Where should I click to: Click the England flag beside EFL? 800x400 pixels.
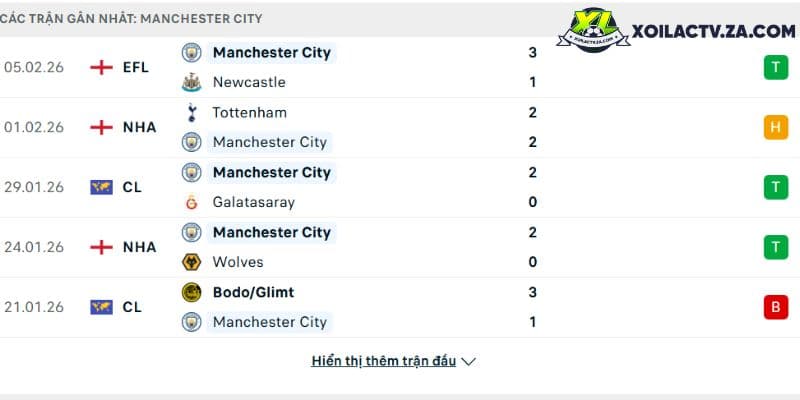[102, 67]
